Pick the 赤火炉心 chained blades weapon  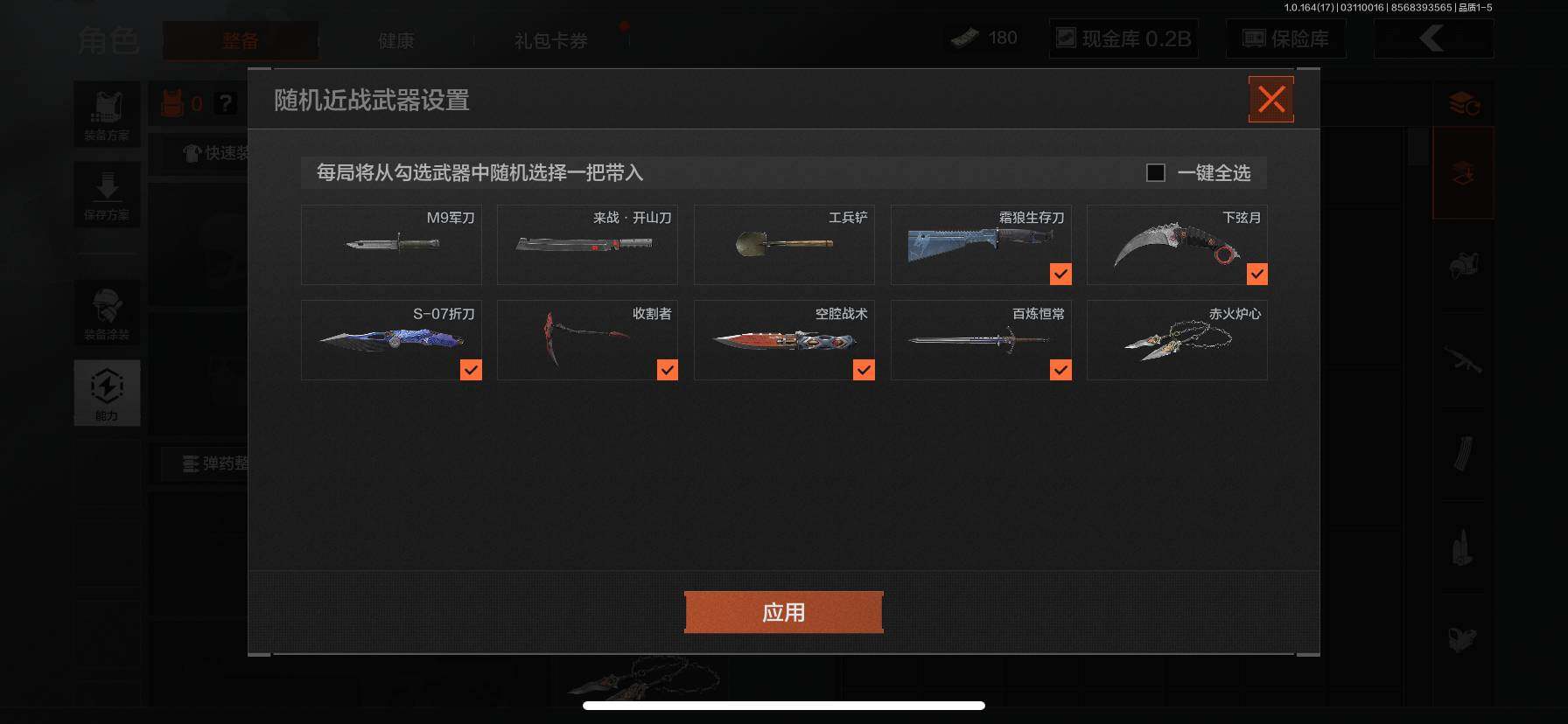point(1177,340)
